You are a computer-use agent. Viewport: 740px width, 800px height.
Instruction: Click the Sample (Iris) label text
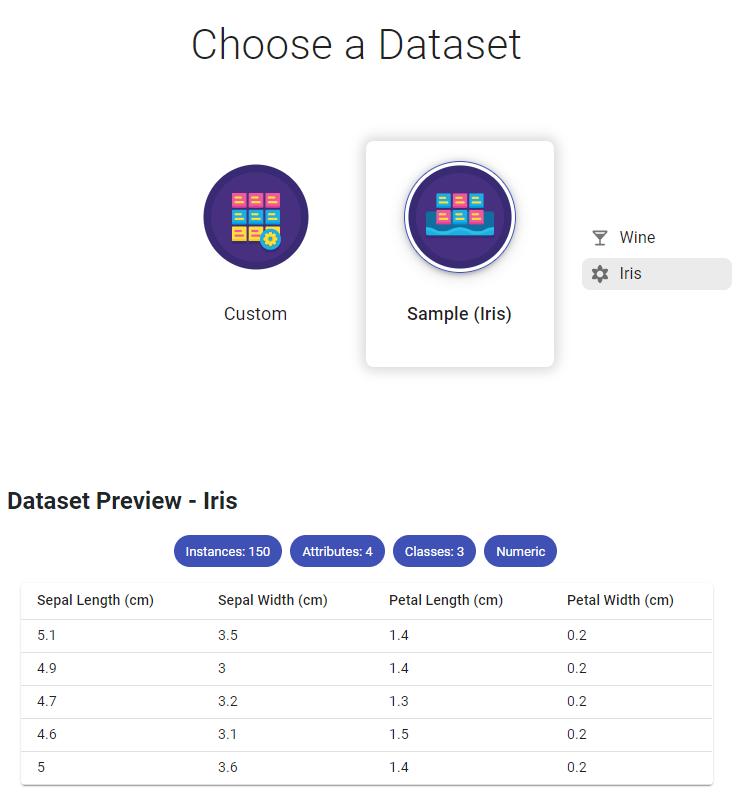tap(459, 314)
